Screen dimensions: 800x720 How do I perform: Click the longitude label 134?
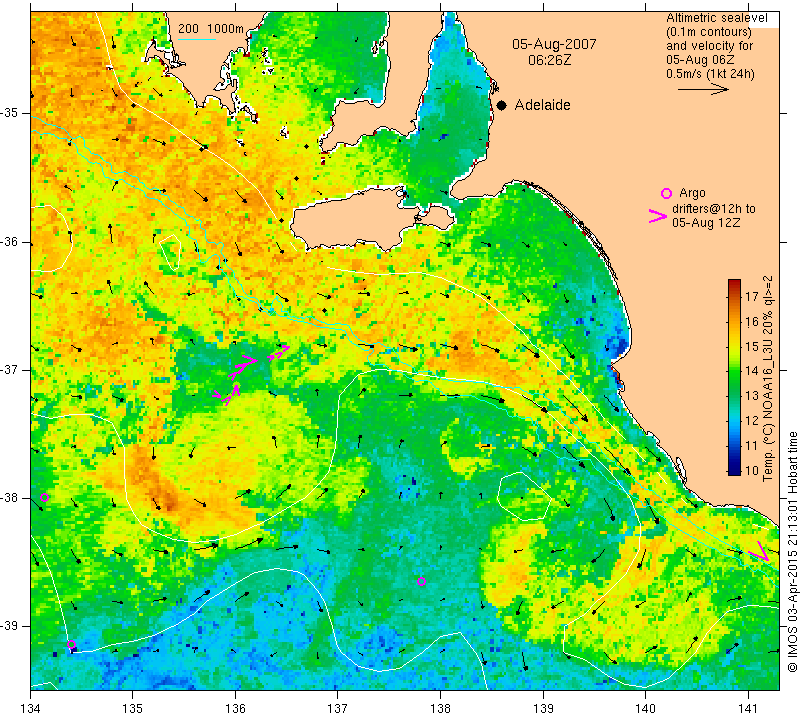tap(31, 708)
